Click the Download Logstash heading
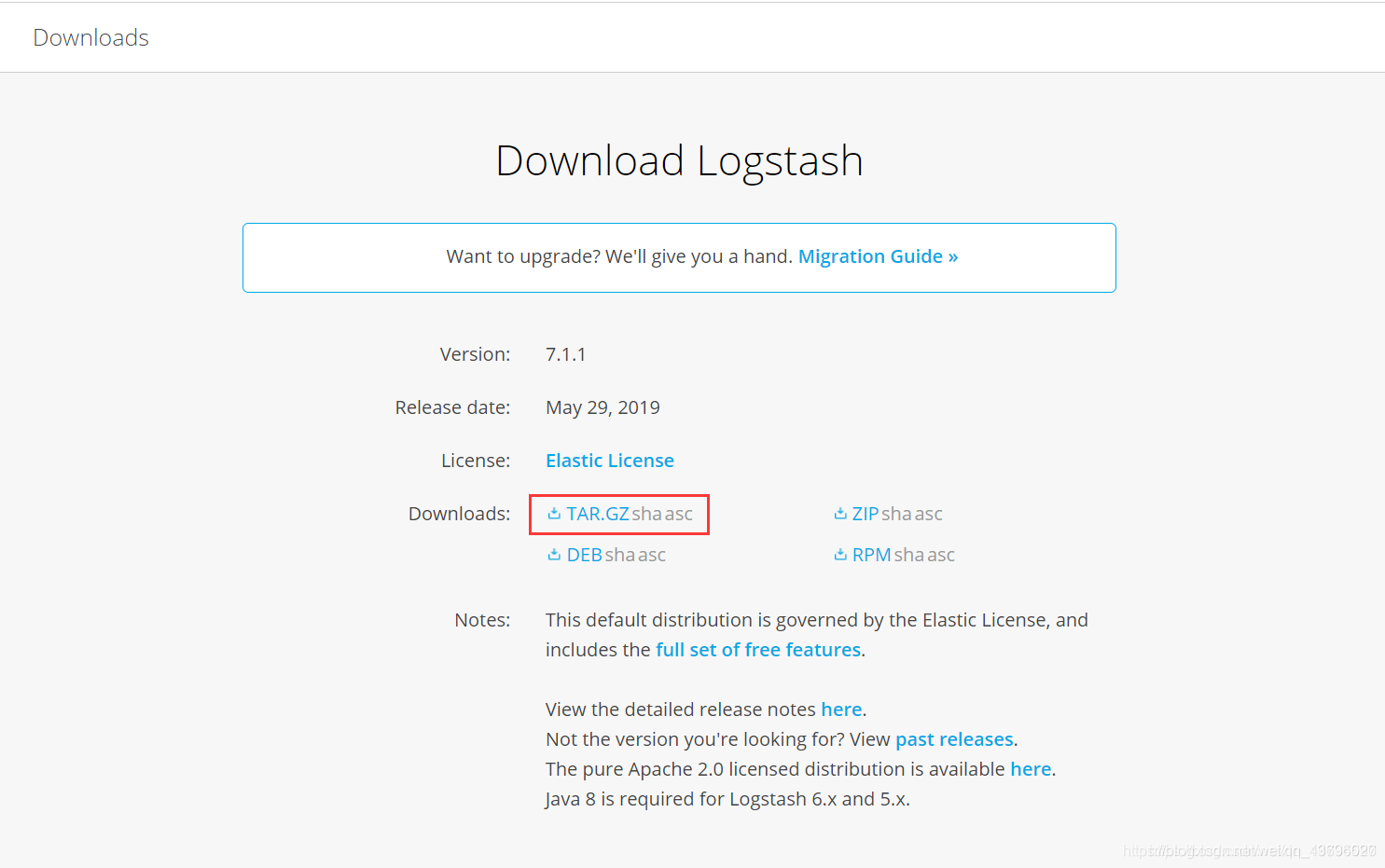The width and height of the screenshot is (1385, 868). (x=679, y=160)
